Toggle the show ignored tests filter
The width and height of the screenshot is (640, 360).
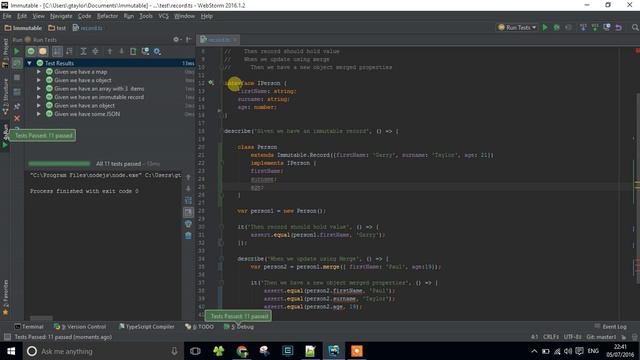(43, 51)
